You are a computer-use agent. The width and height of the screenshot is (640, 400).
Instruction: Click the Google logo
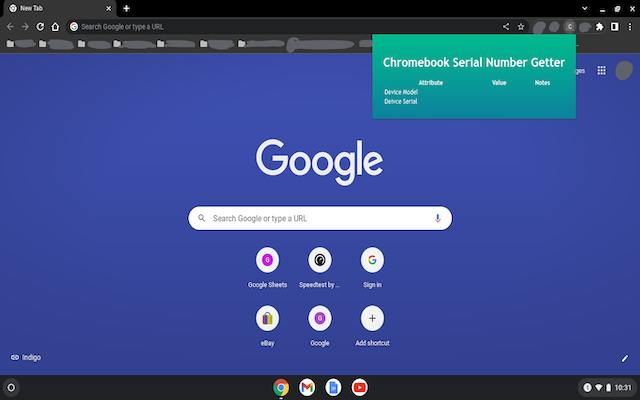click(x=320, y=162)
